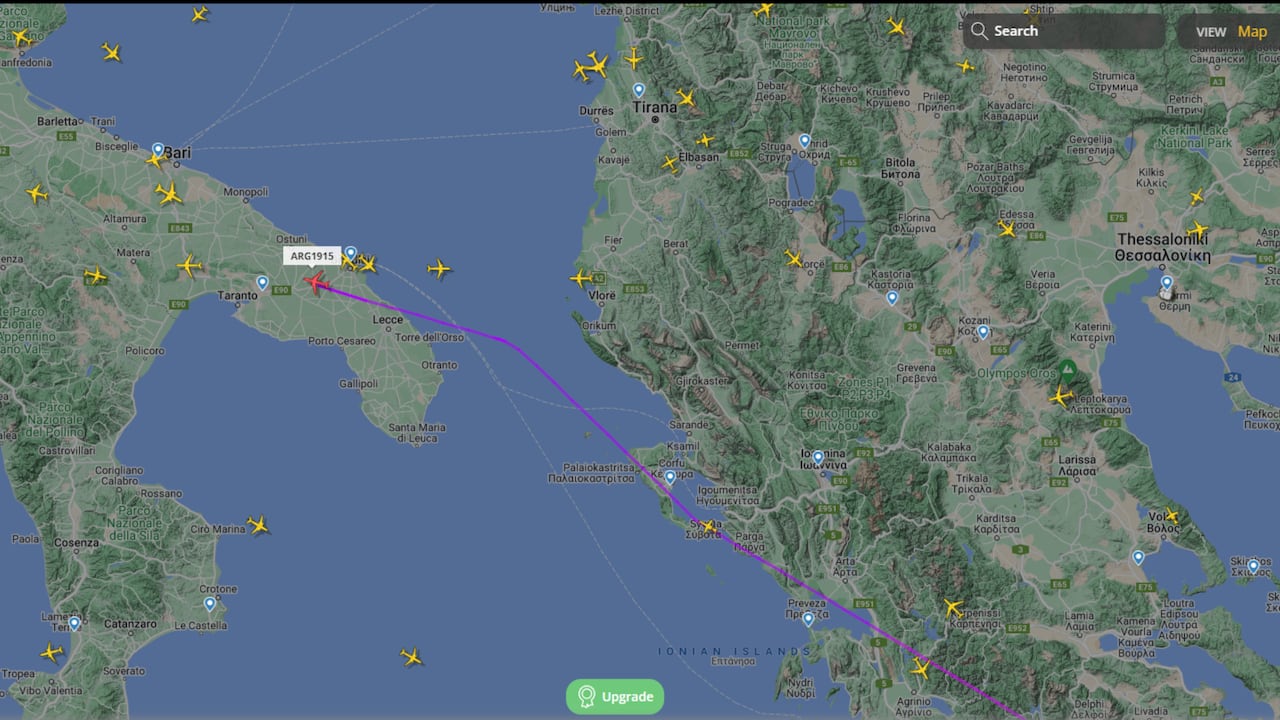Select the airport pin near Taranto
This screenshot has height=720, width=1280.
262,283
